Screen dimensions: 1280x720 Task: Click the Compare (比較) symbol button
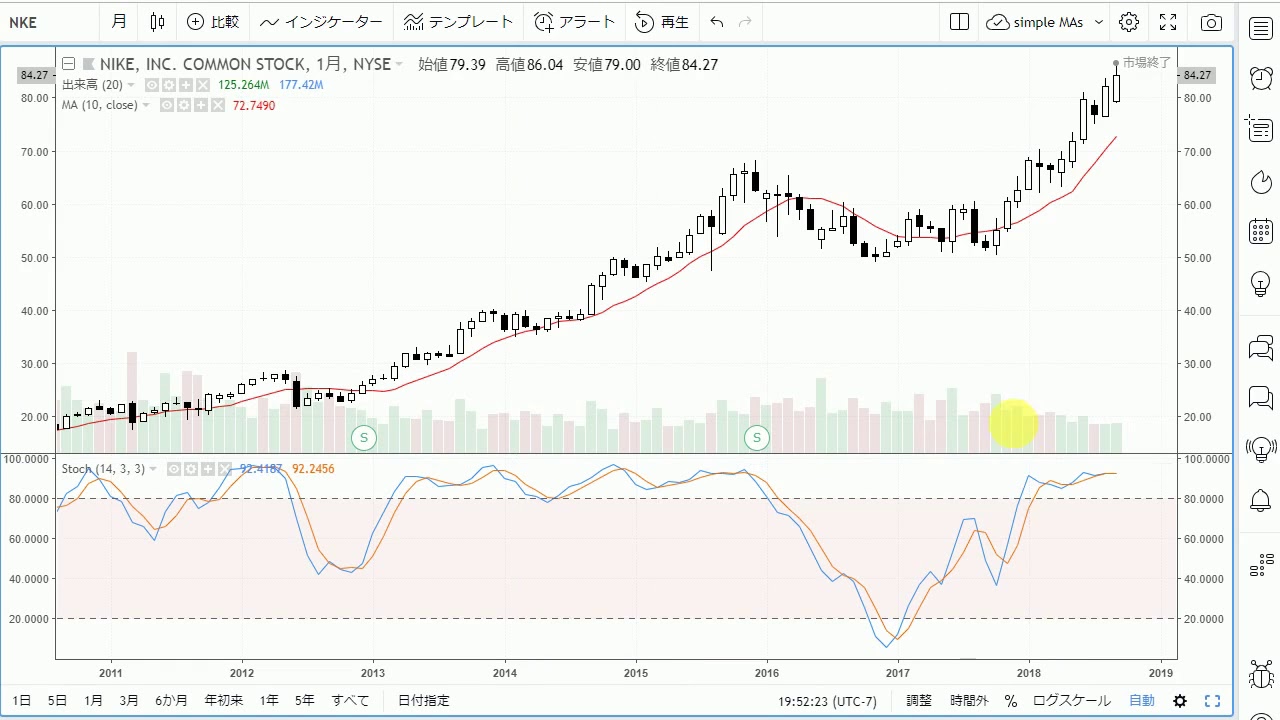pyautogui.click(x=213, y=22)
